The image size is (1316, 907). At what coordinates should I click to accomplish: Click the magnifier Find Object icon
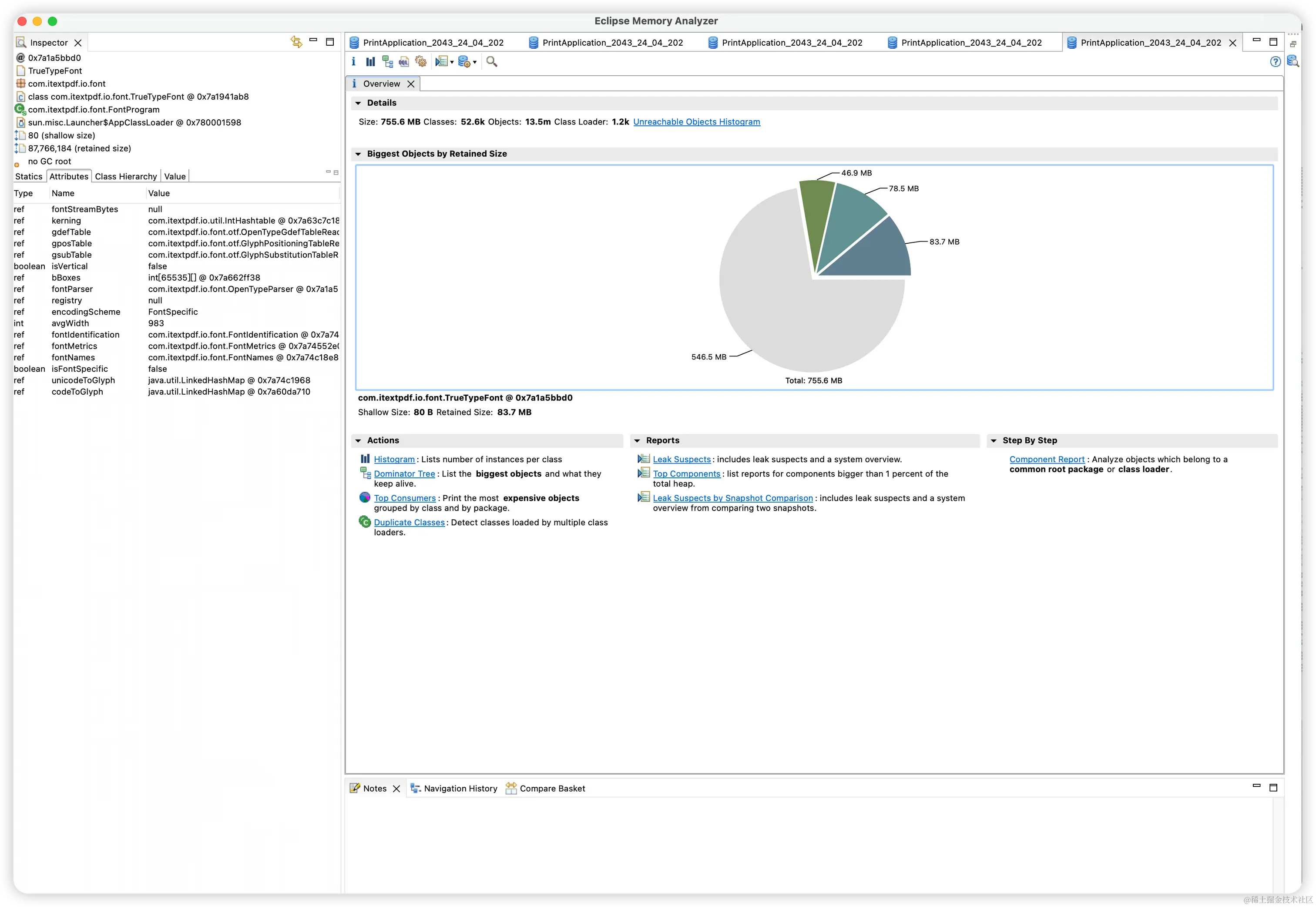492,62
